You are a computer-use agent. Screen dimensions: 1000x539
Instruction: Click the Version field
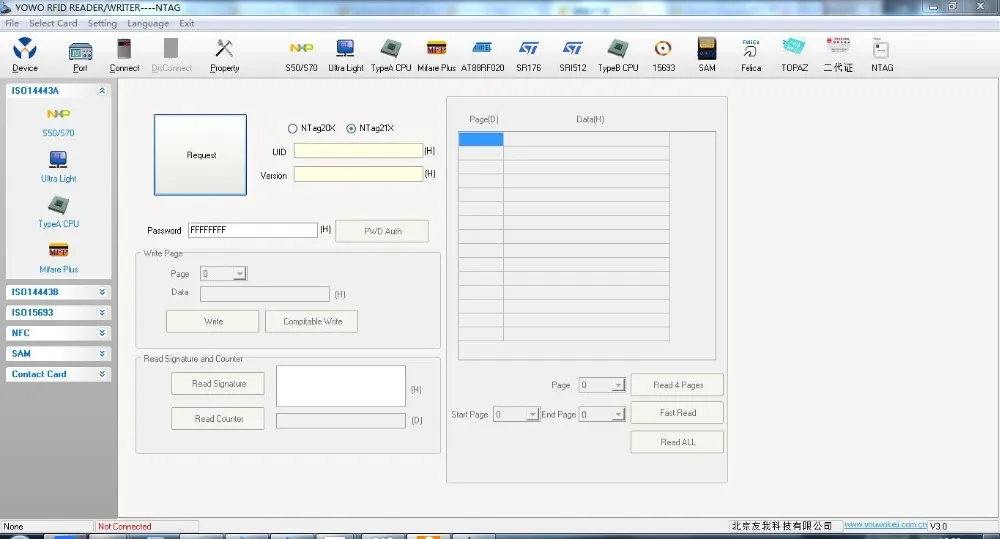[x=358, y=174]
